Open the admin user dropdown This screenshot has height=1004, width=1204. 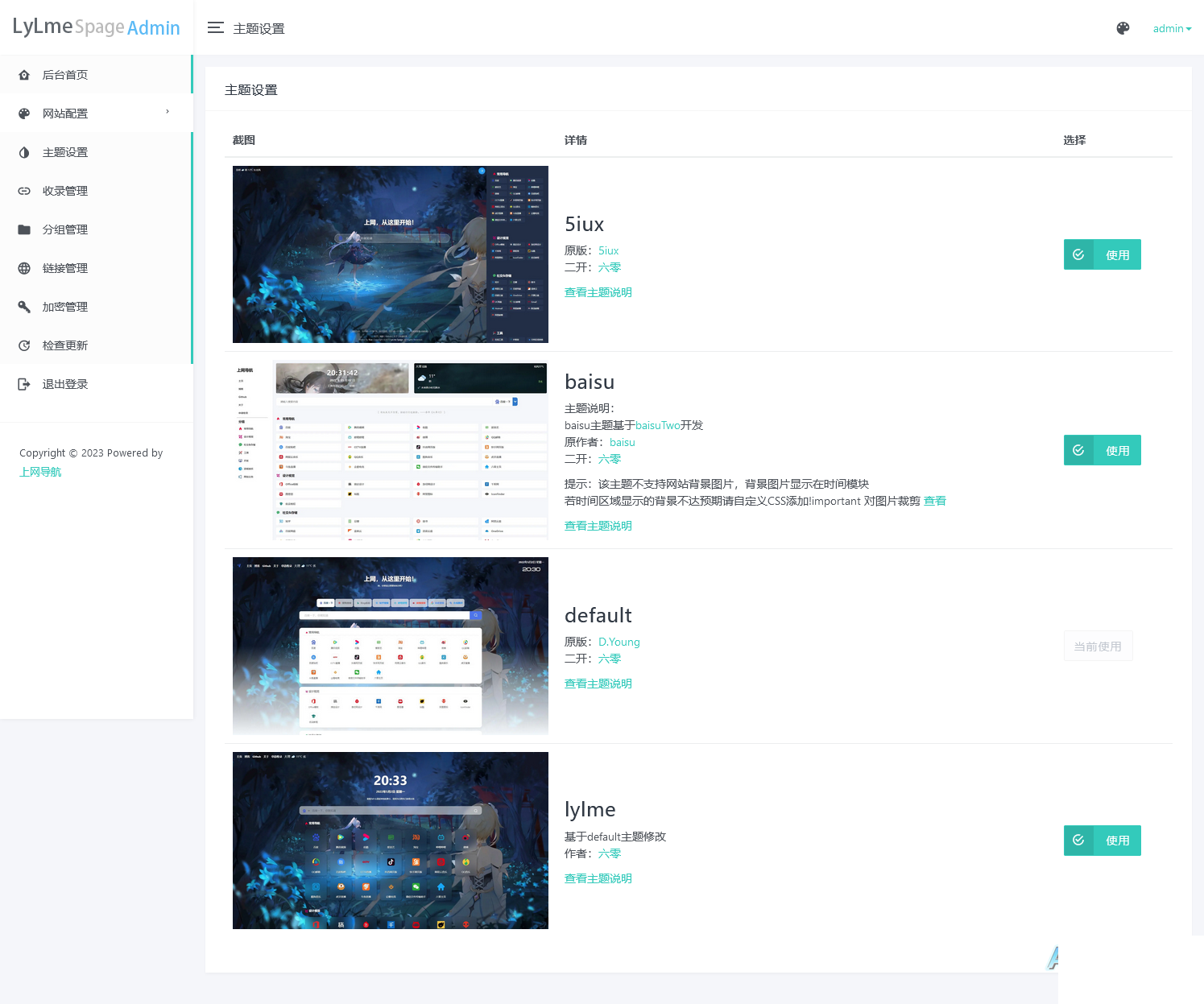coord(1172,28)
